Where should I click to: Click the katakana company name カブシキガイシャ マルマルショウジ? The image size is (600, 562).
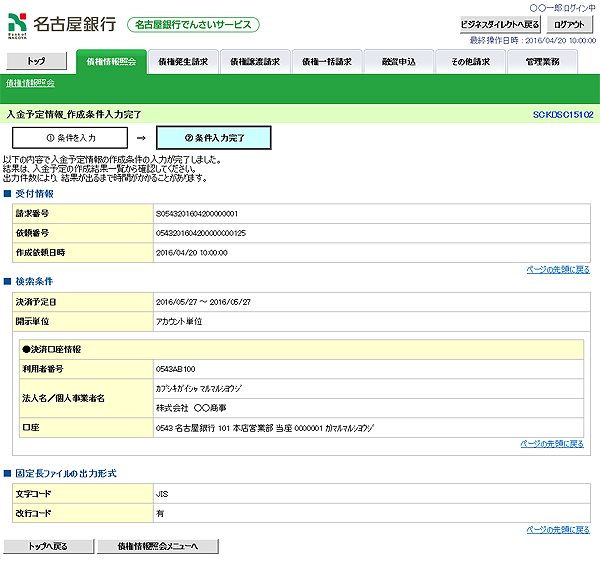[x=199, y=389]
